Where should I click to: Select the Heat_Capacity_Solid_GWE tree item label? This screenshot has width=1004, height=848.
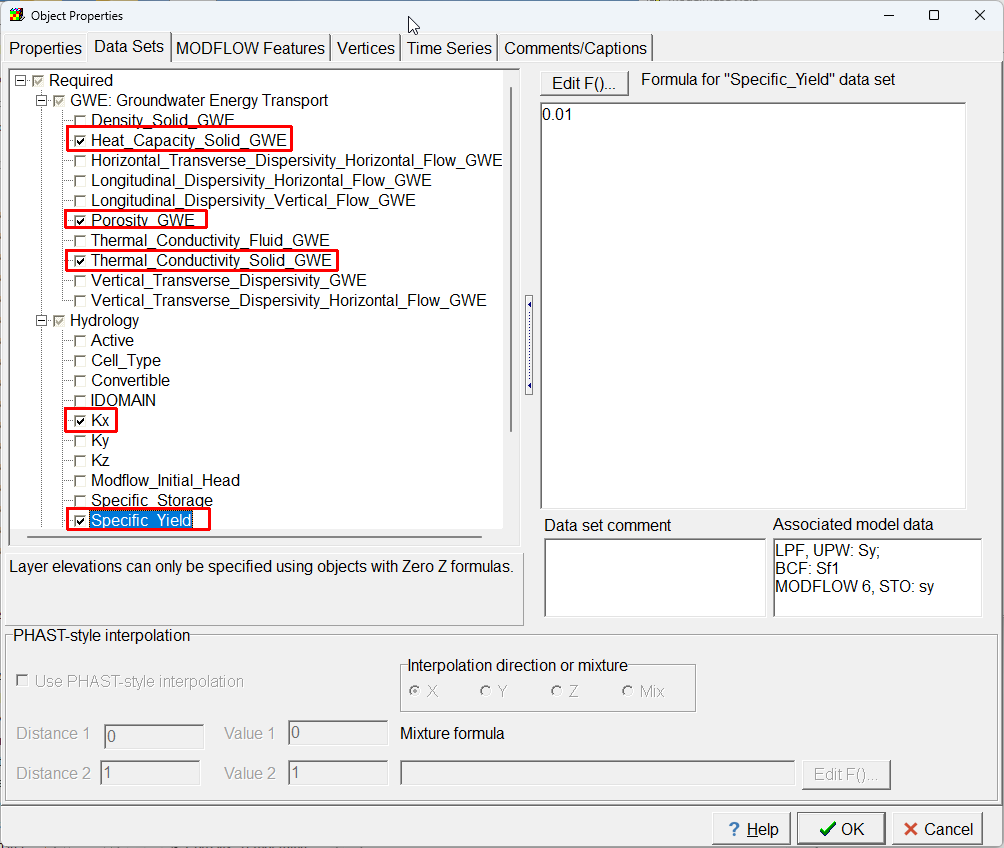coord(189,140)
